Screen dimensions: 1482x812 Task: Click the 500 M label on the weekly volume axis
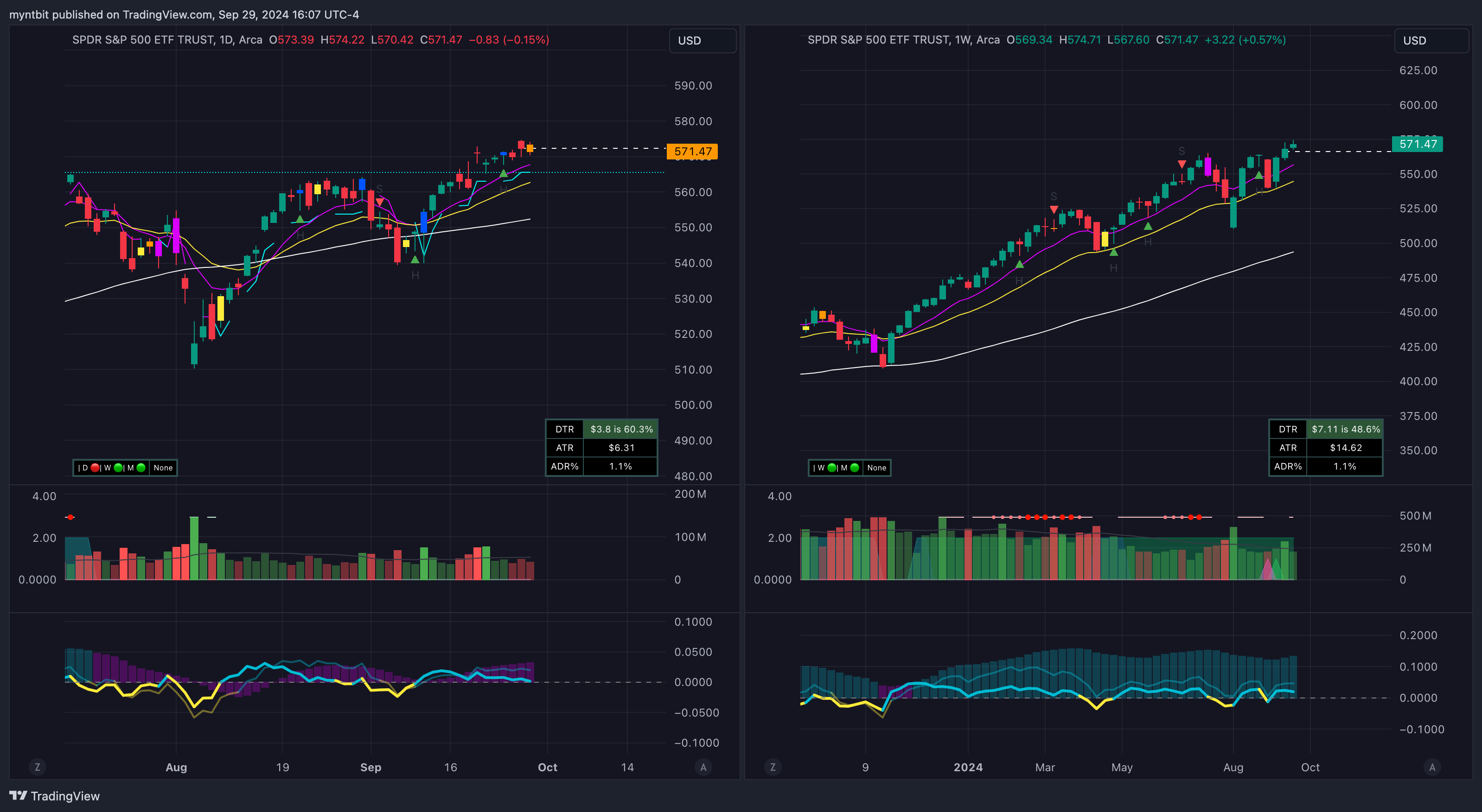(1415, 516)
